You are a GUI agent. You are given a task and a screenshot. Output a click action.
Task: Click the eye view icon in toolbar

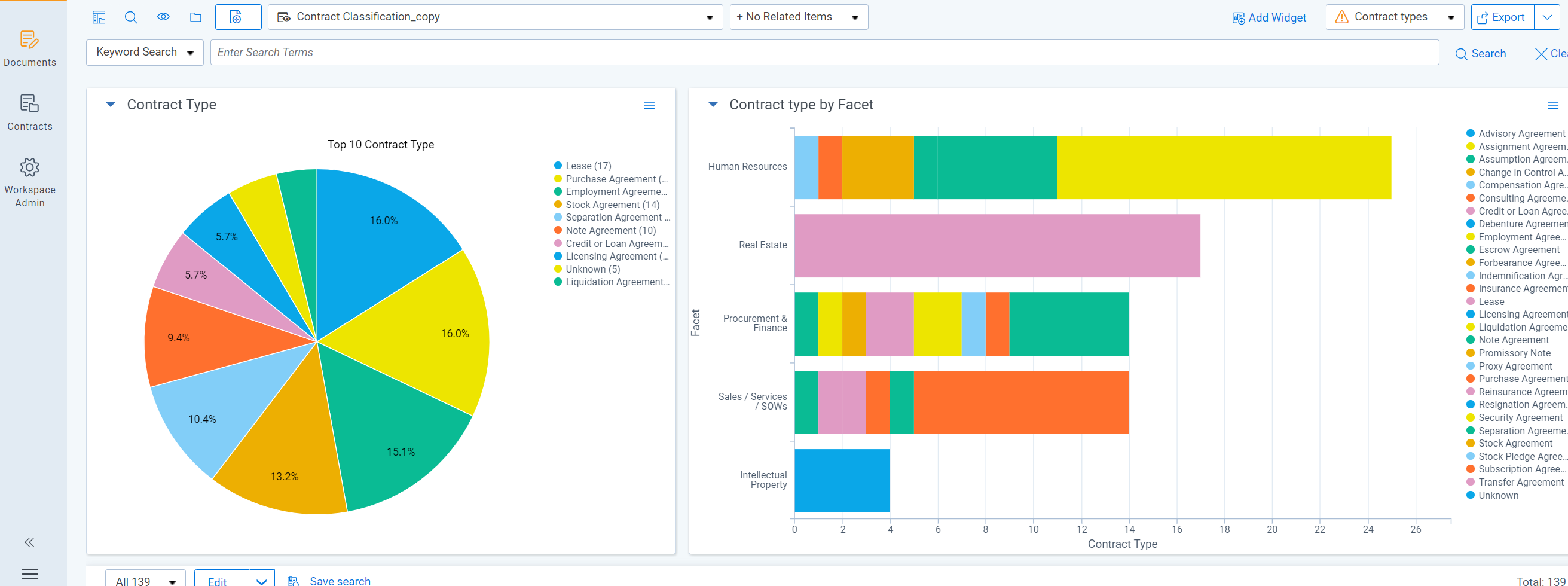click(163, 17)
